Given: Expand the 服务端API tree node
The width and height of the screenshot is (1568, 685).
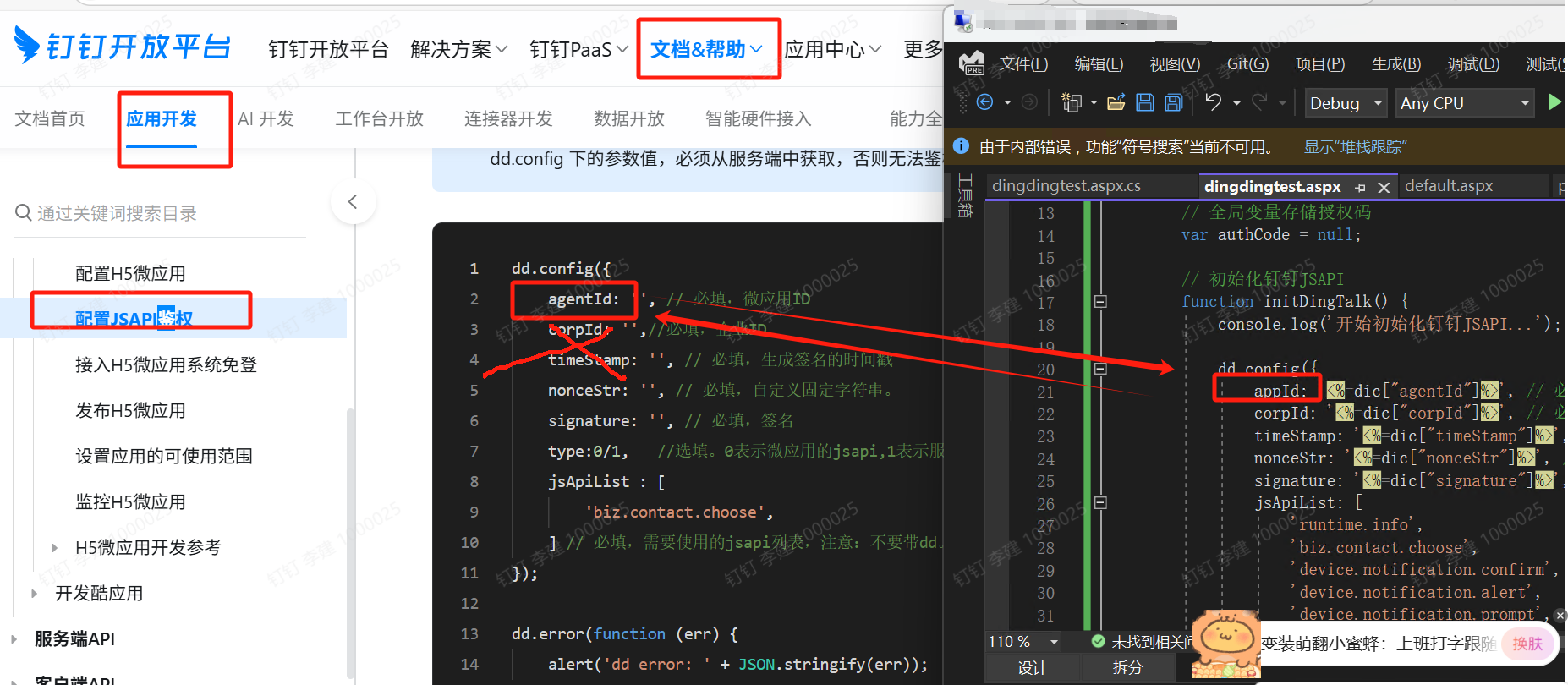Looking at the screenshot, I should [x=14, y=638].
